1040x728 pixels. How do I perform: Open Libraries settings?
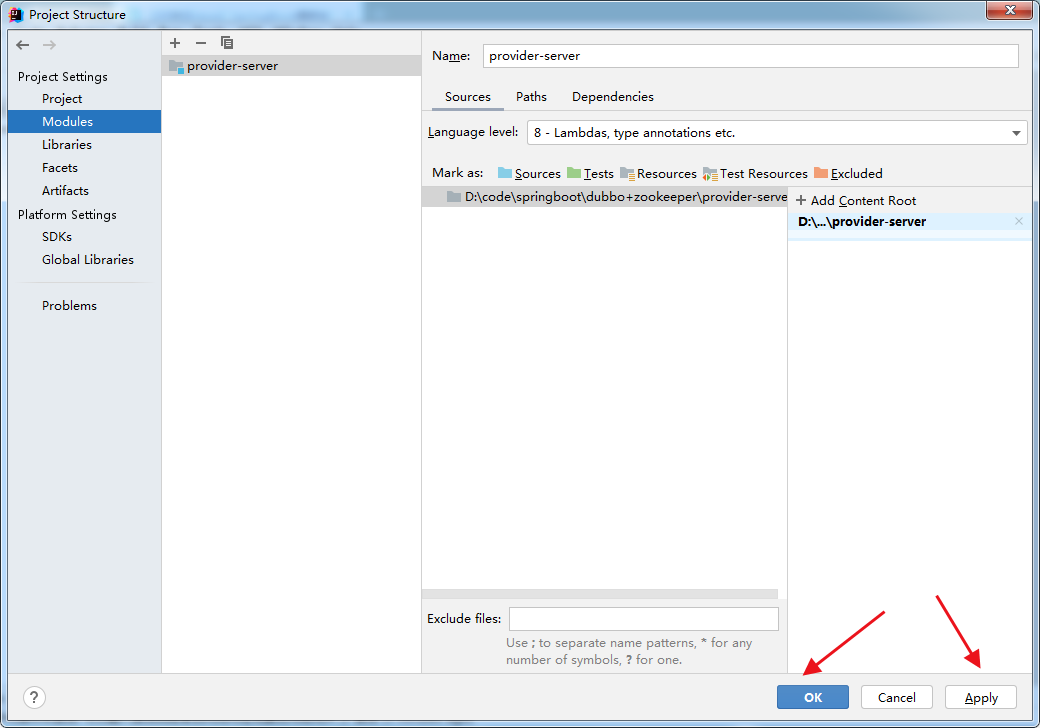(66, 145)
